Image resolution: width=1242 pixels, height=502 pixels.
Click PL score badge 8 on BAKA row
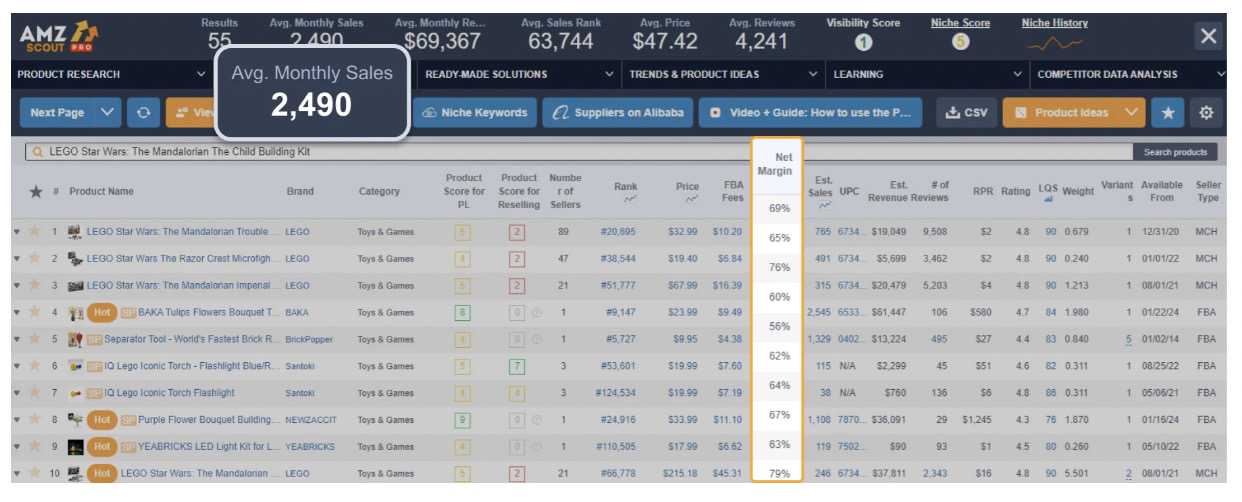pos(461,312)
